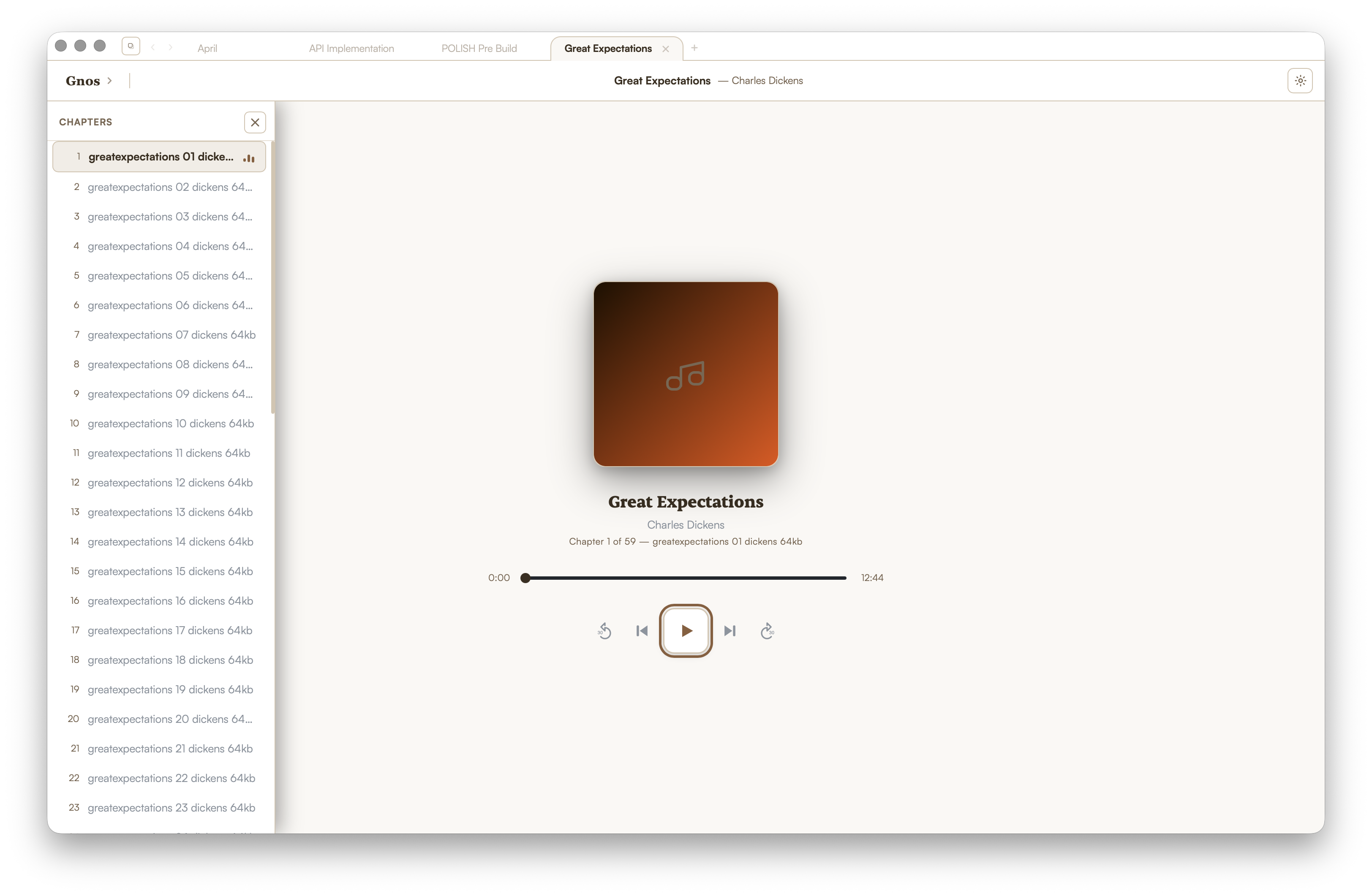Switch to the POLISH Pre Build tab
The height and width of the screenshot is (896, 1372).
479,49
